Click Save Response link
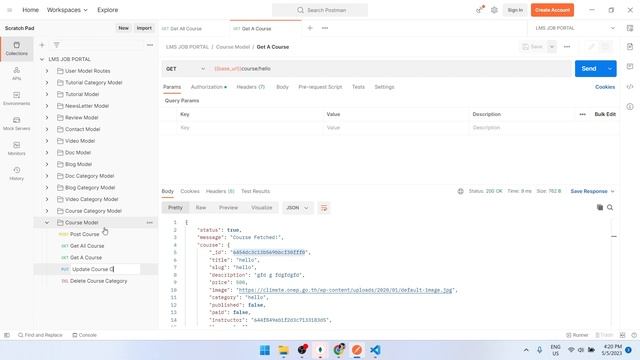 click(589, 191)
